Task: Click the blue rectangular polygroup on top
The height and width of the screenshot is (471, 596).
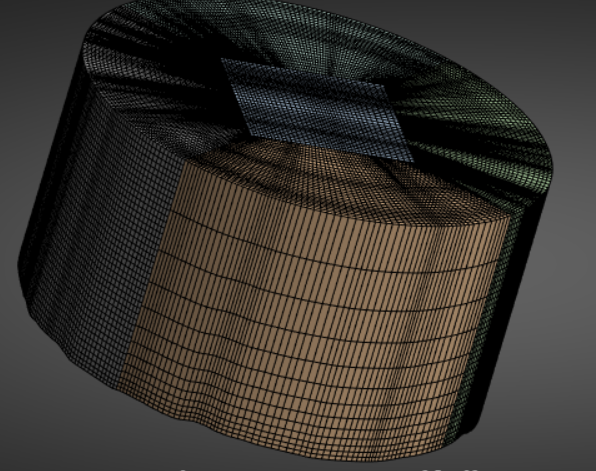Action: pyautogui.click(x=317, y=110)
